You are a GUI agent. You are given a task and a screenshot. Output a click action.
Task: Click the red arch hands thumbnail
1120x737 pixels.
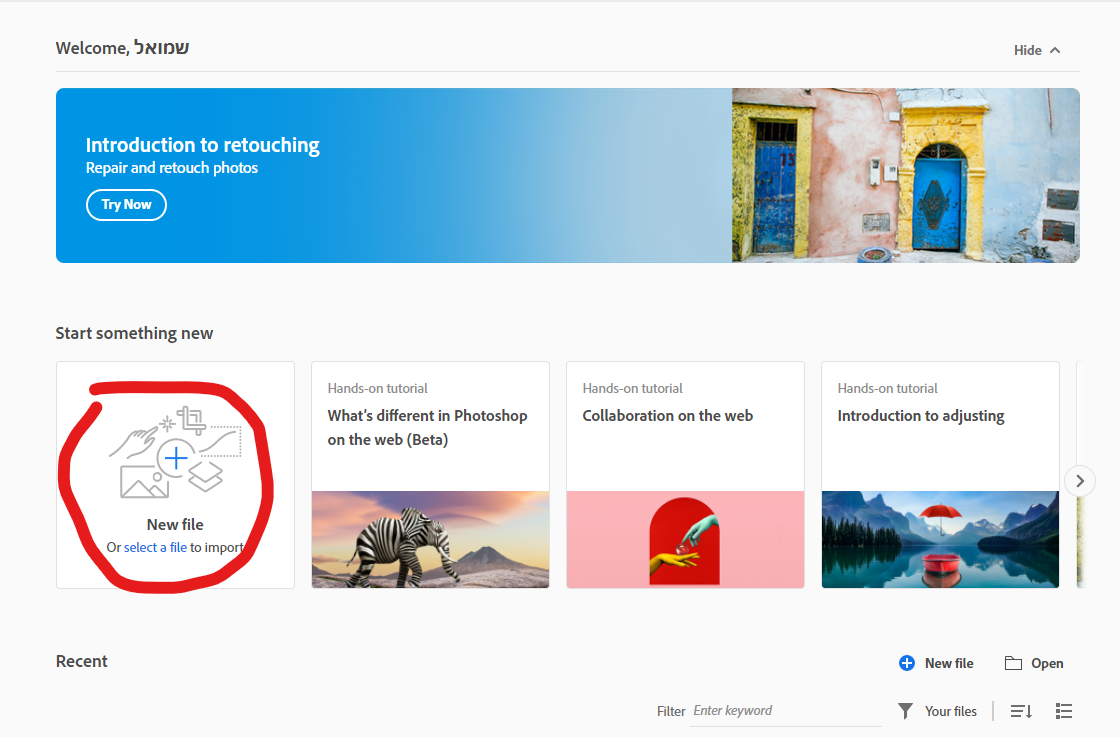(685, 539)
